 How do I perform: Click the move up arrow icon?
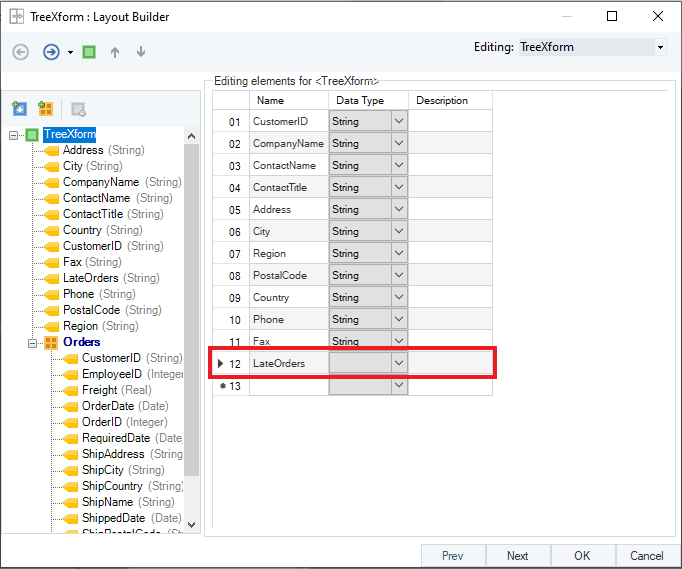(115, 52)
